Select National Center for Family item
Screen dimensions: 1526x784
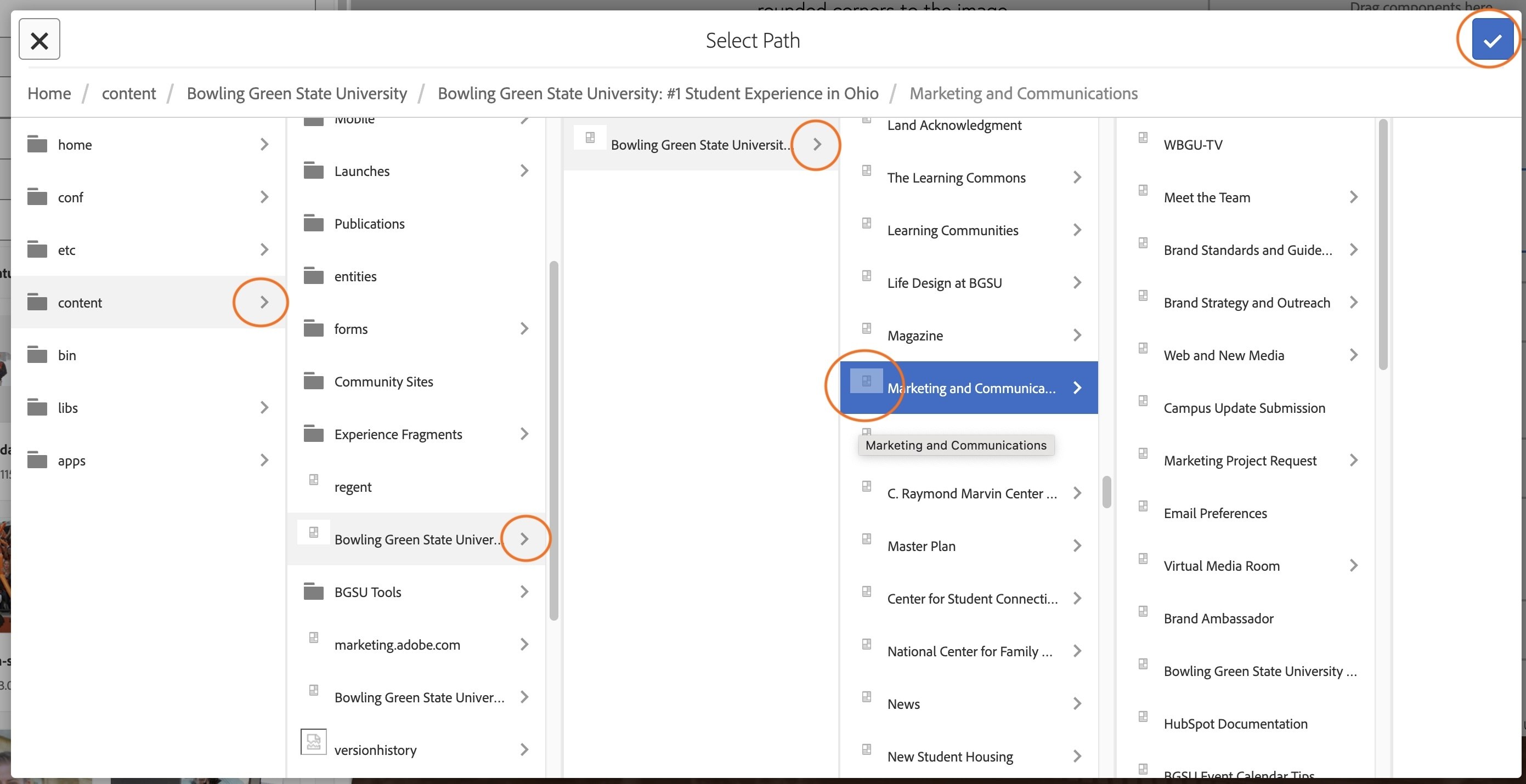click(x=969, y=651)
